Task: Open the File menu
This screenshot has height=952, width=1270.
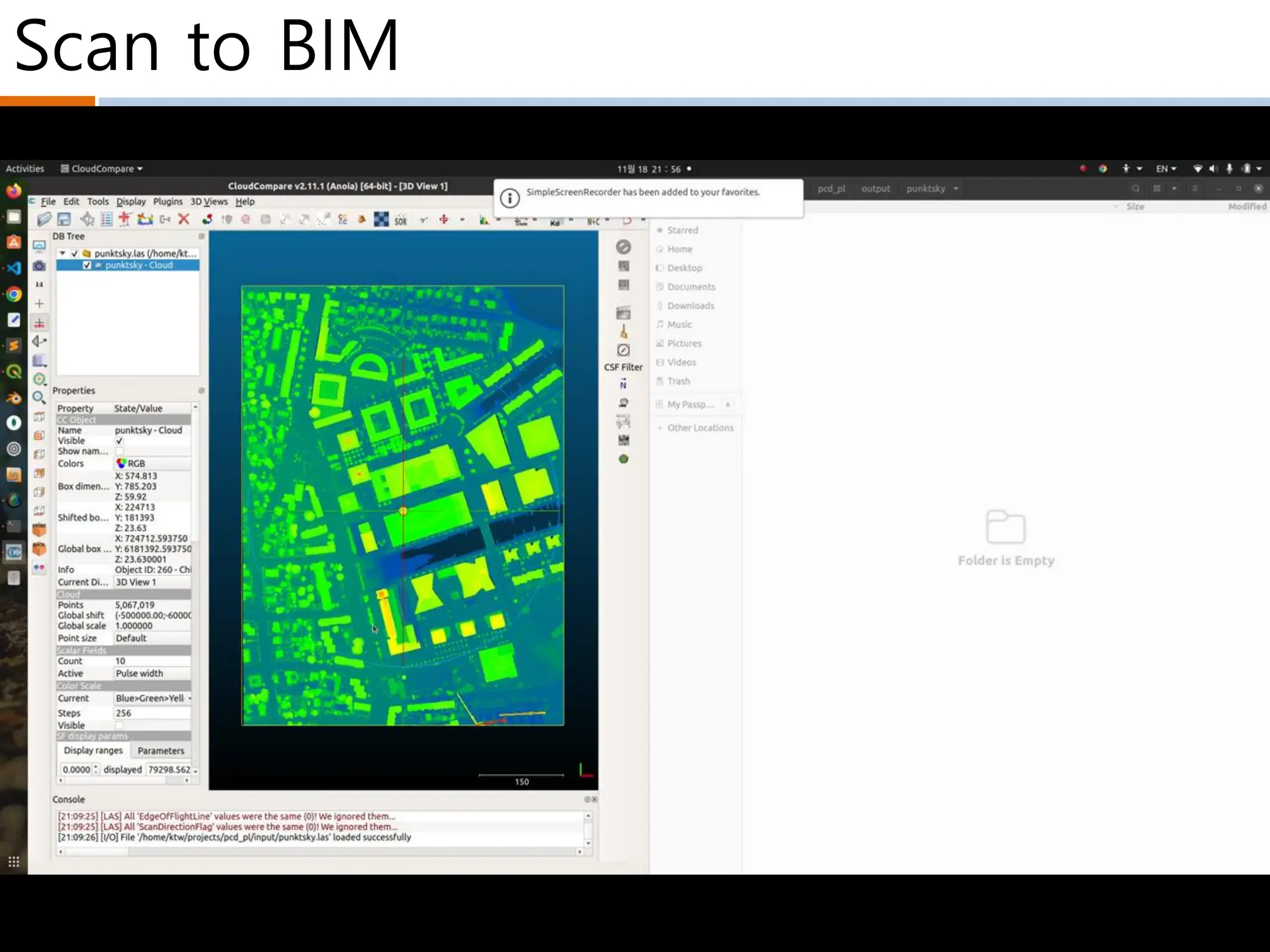Action: coord(48,201)
